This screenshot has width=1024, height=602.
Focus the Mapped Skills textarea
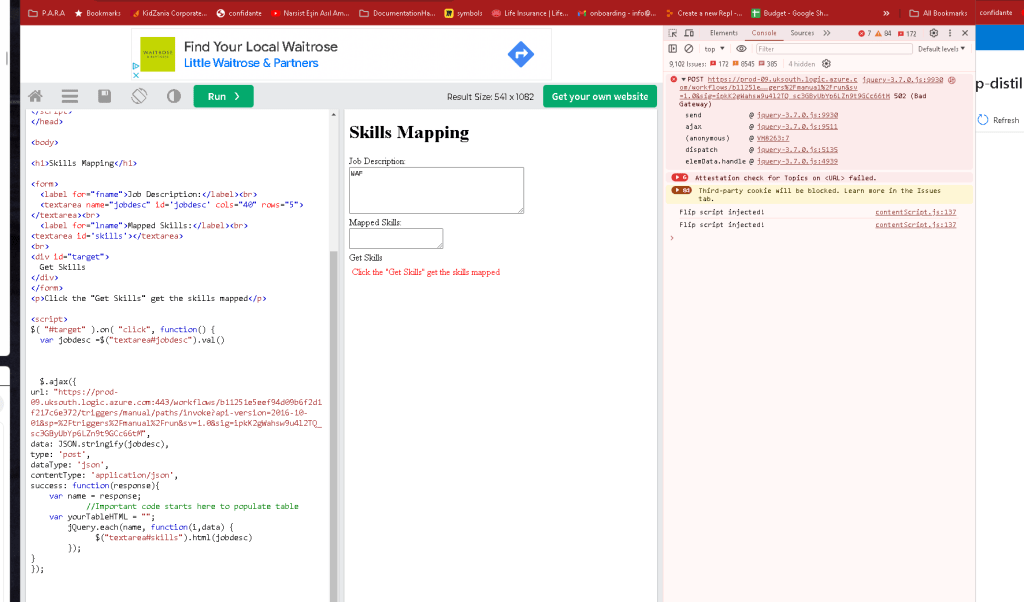pos(396,238)
